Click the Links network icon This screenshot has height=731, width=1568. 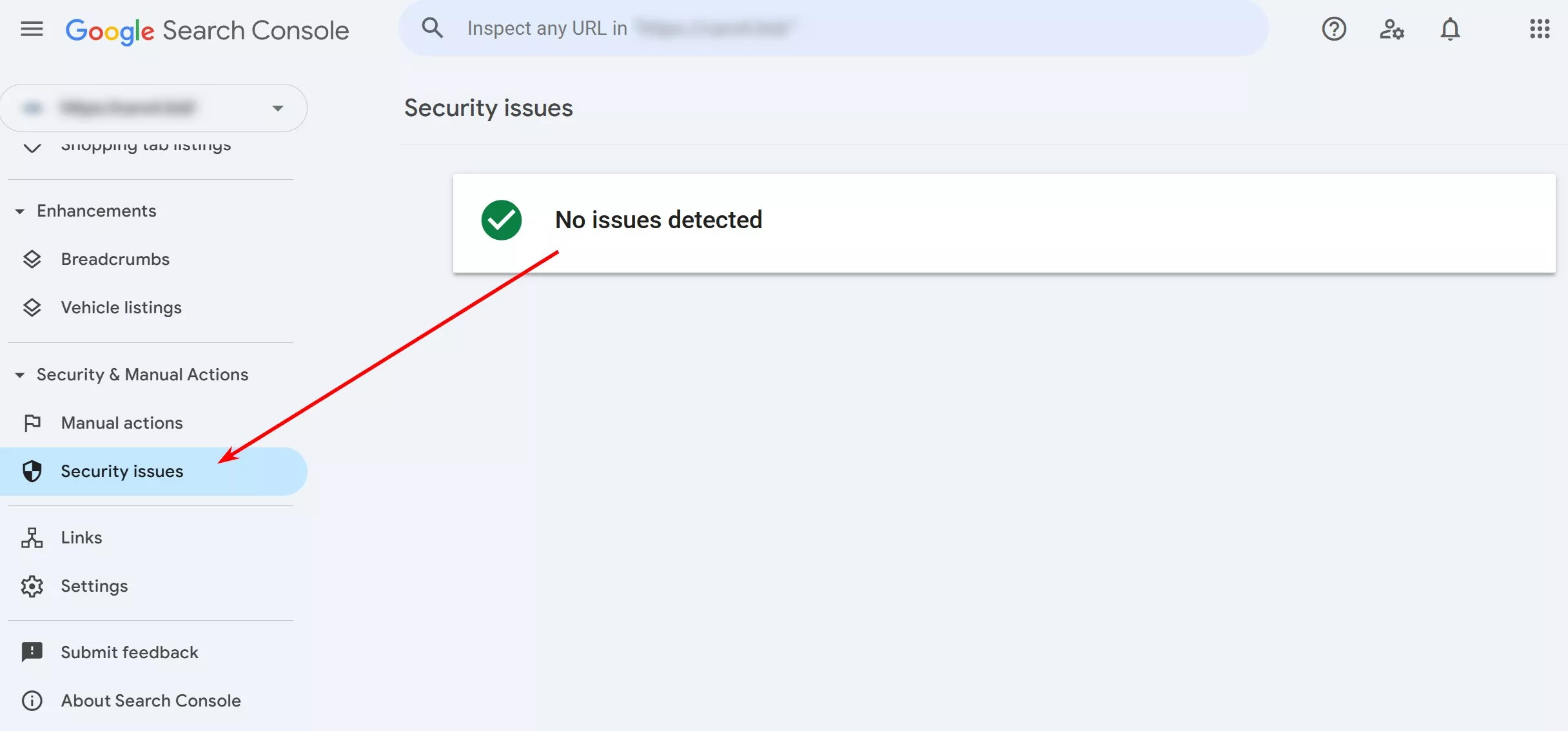(32, 538)
